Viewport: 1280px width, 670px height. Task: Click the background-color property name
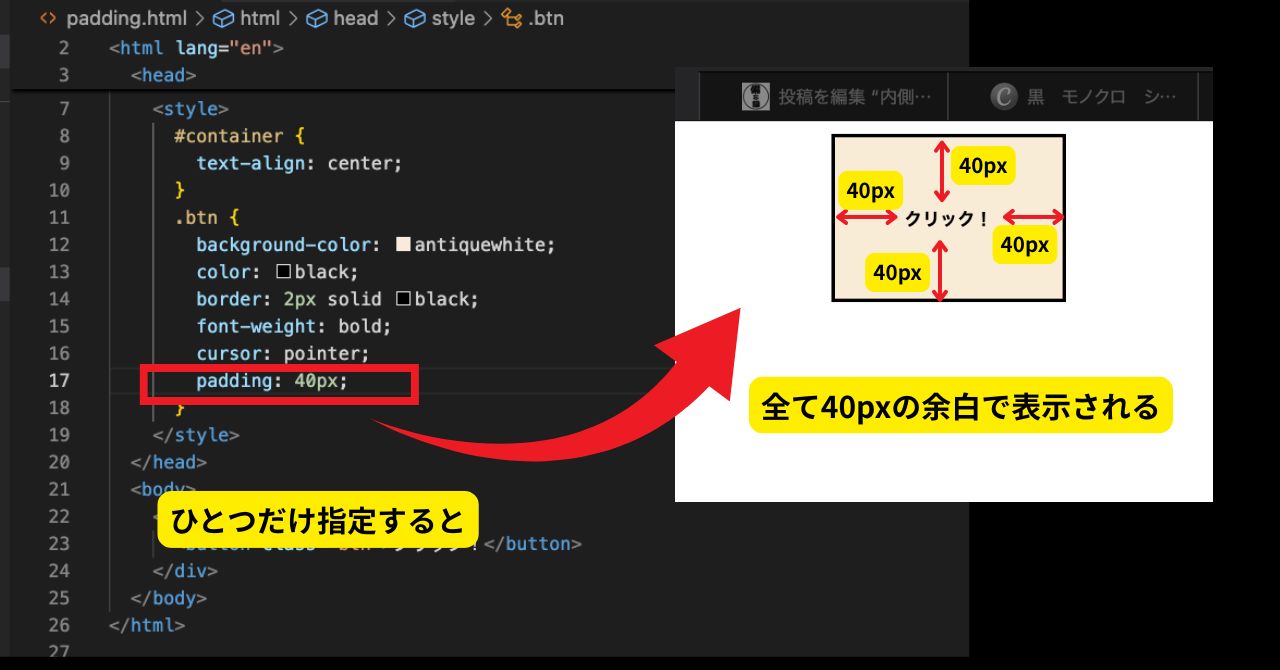pyautogui.click(x=284, y=245)
